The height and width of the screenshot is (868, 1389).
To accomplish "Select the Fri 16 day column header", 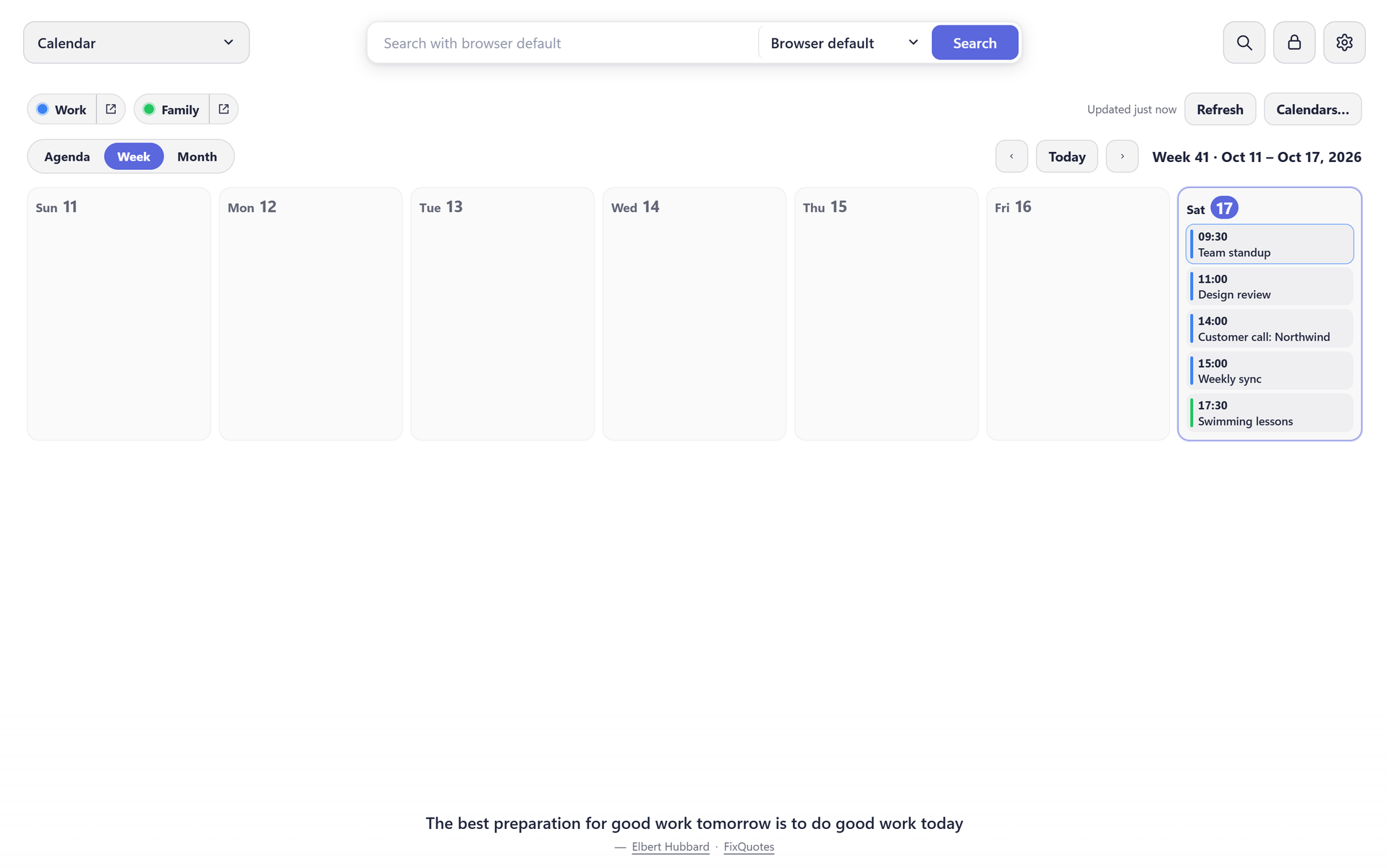I will pyautogui.click(x=1013, y=207).
